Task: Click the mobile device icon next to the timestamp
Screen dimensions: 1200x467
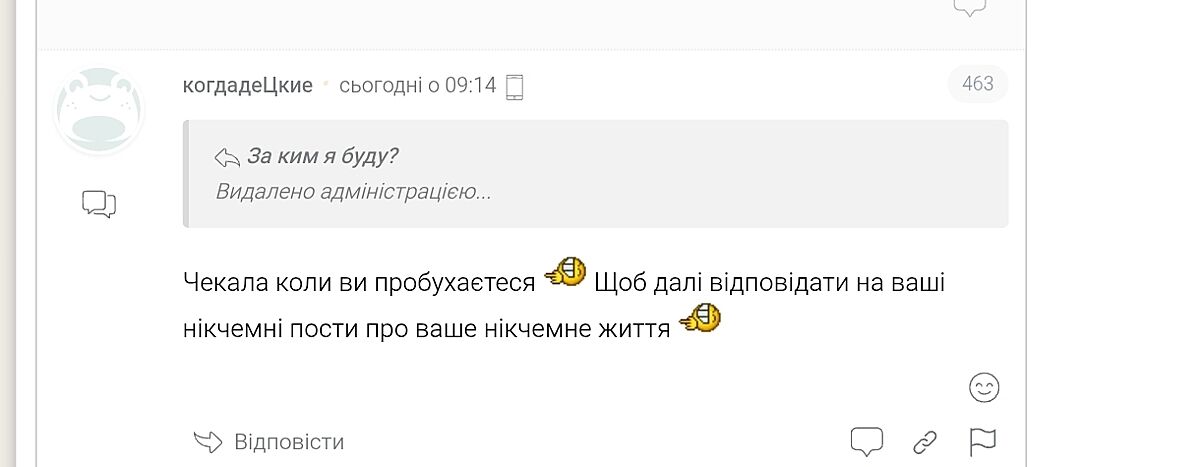Action: pos(515,86)
